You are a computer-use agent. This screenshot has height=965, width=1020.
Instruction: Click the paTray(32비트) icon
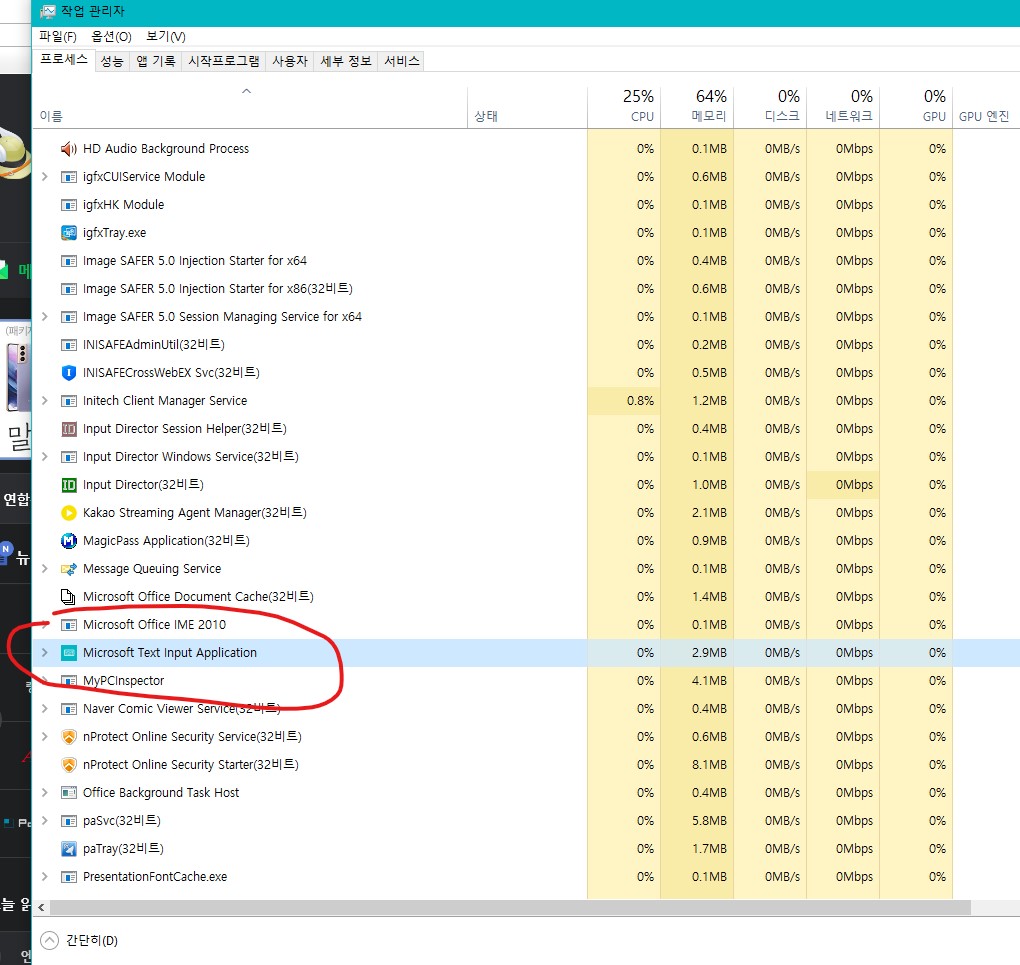[68, 849]
